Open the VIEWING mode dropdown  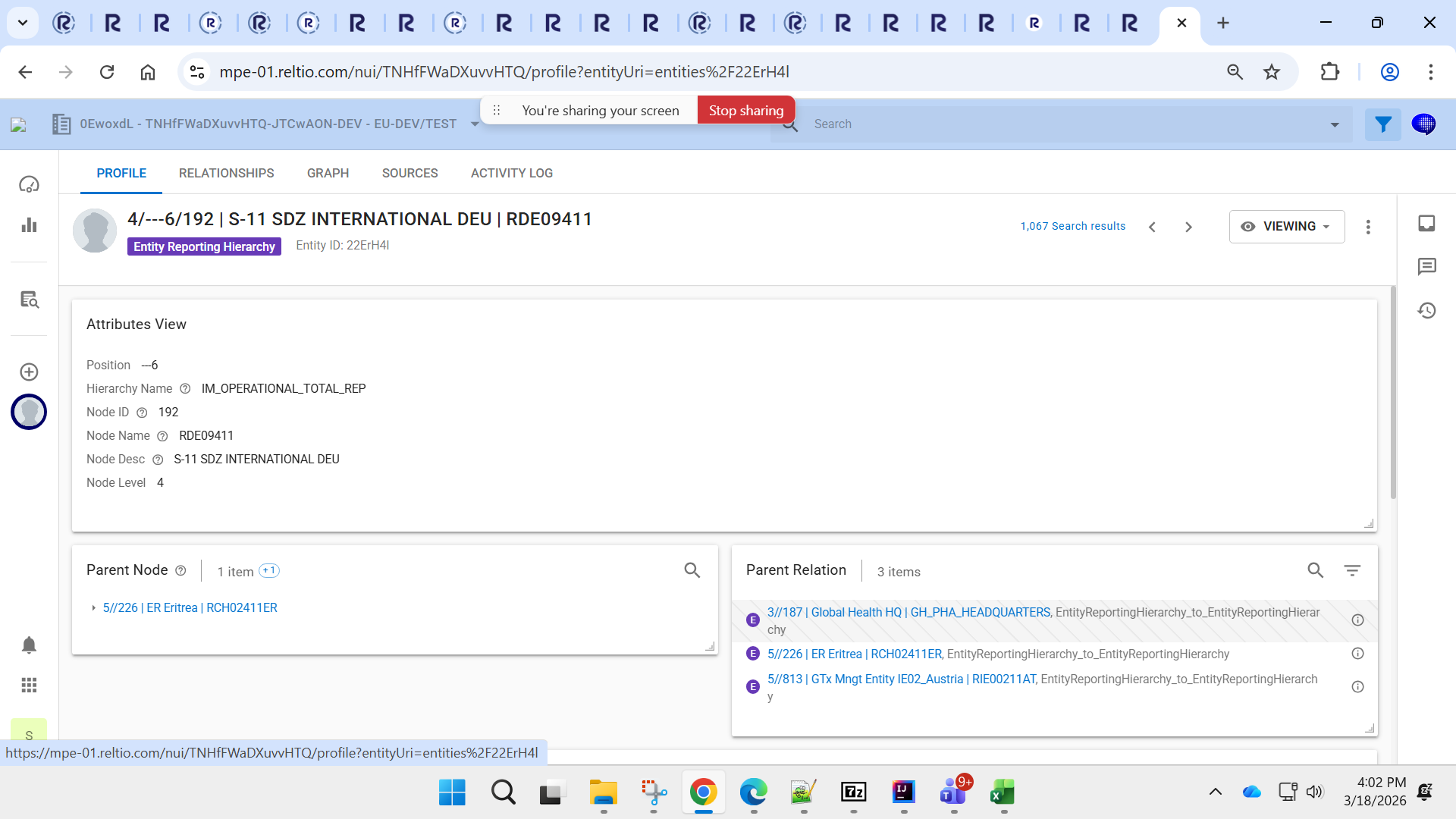pyautogui.click(x=1287, y=227)
